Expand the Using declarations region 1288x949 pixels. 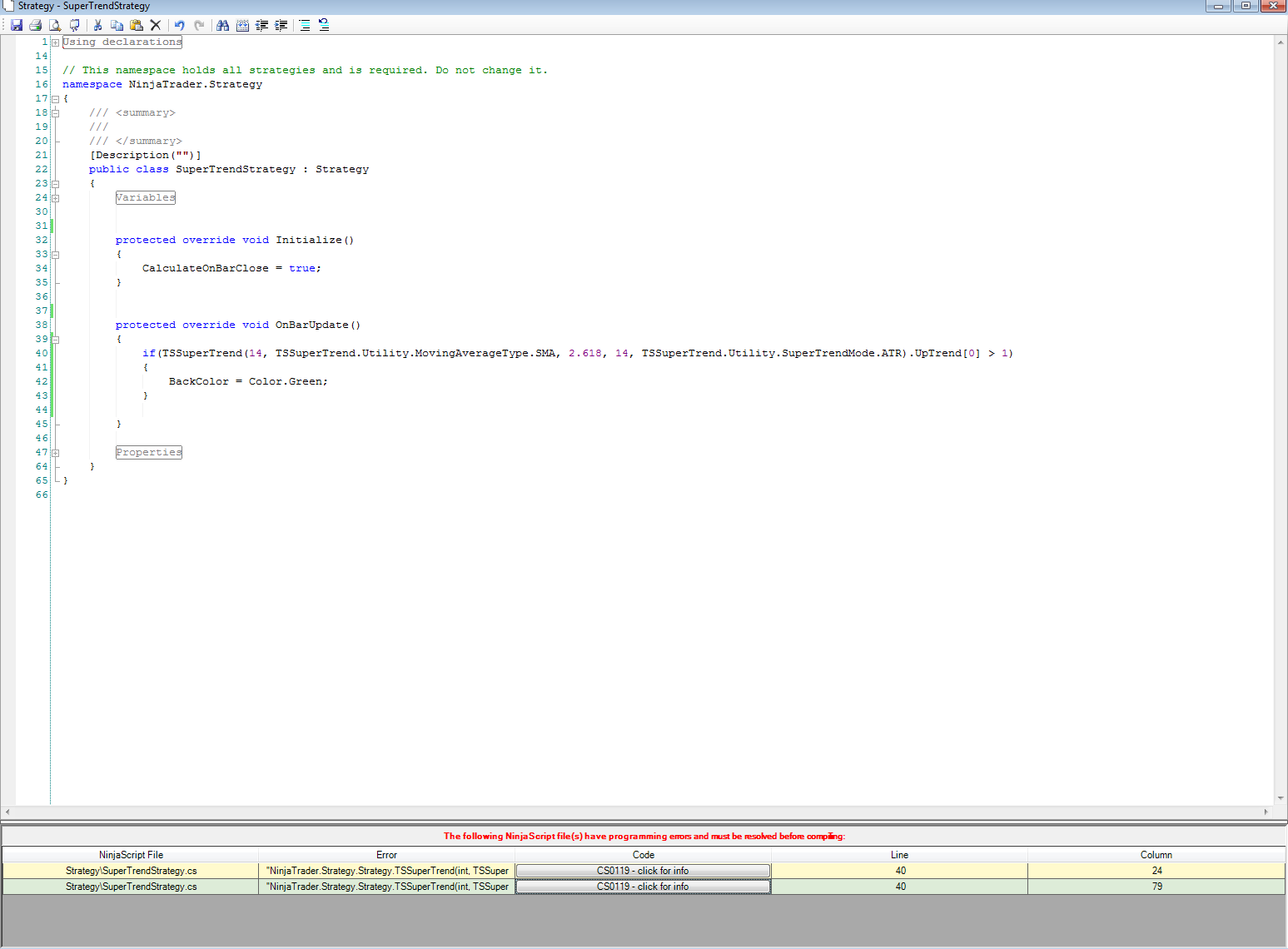(55, 42)
